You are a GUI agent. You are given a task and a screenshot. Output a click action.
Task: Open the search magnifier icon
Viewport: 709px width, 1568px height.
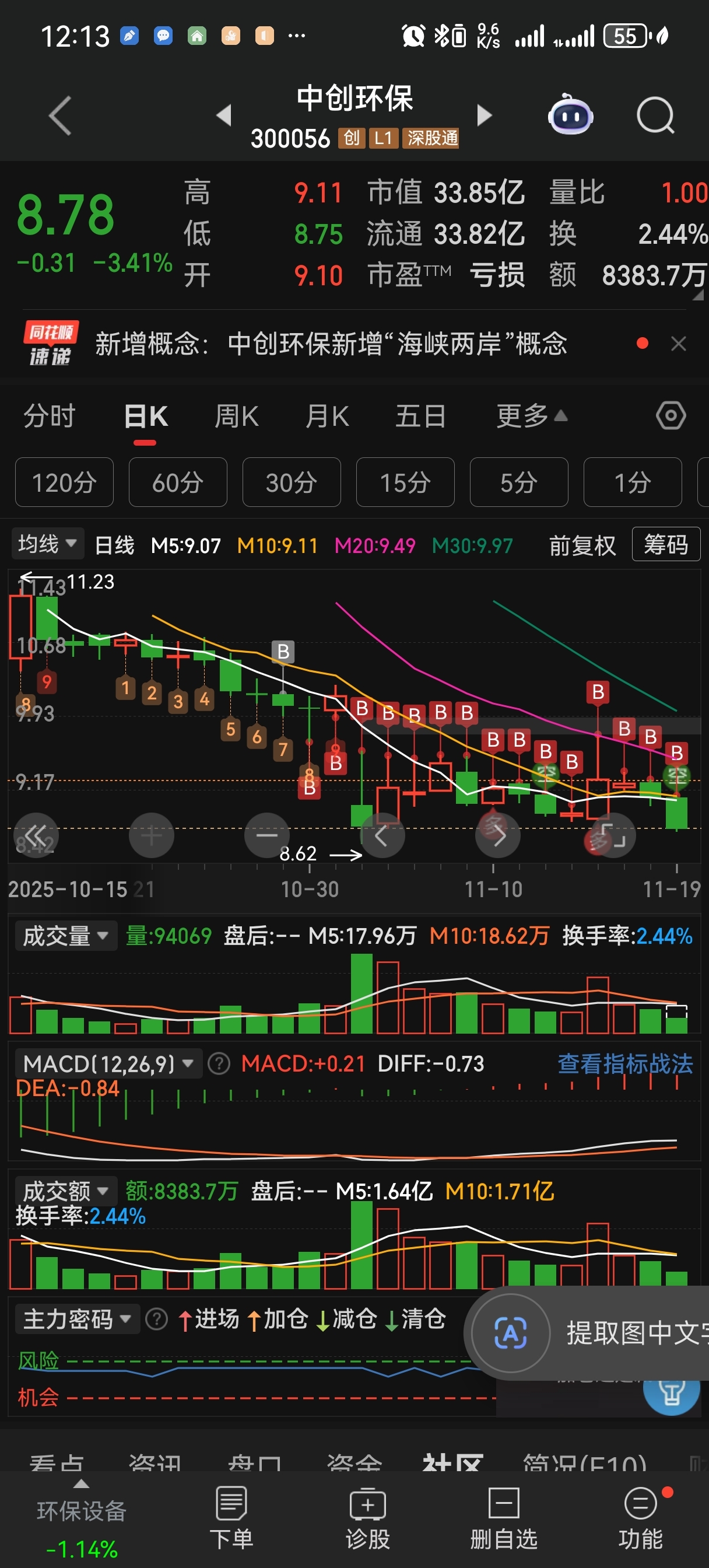coord(655,114)
